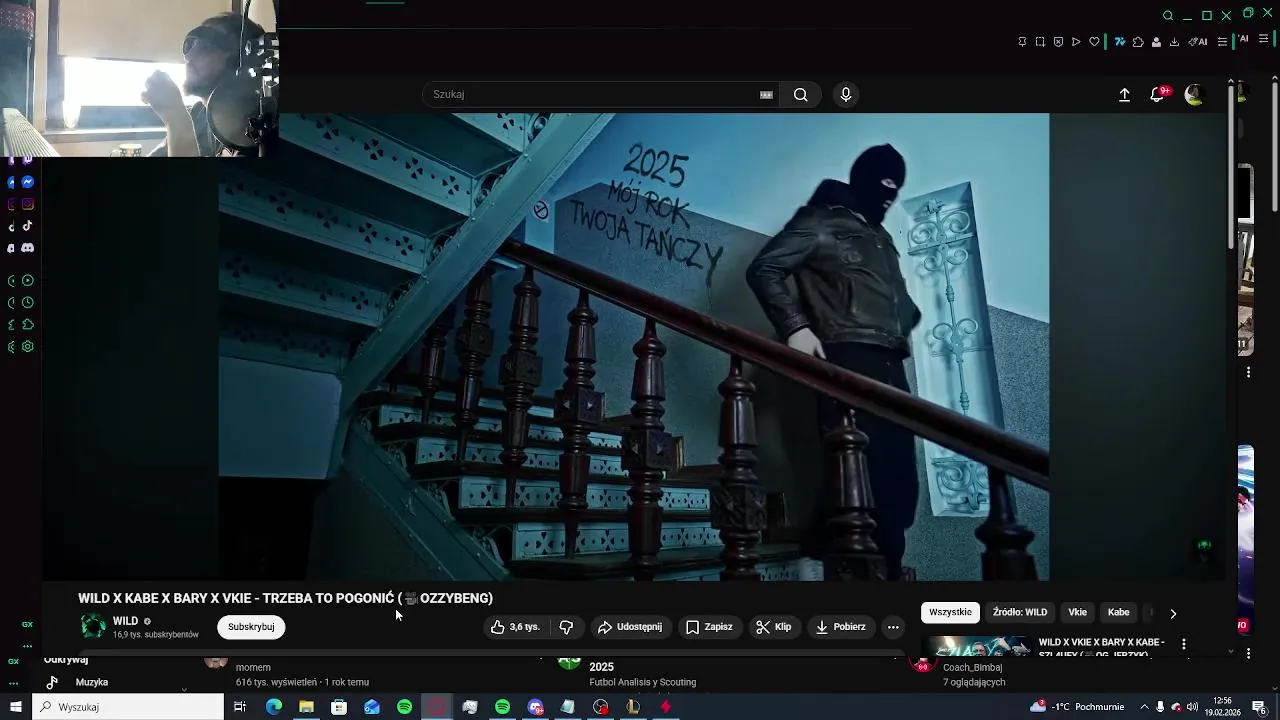This screenshot has height=720, width=1280.
Task: Open the extensions puzzle icon in toolbar
Action: click(x=1138, y=42)
